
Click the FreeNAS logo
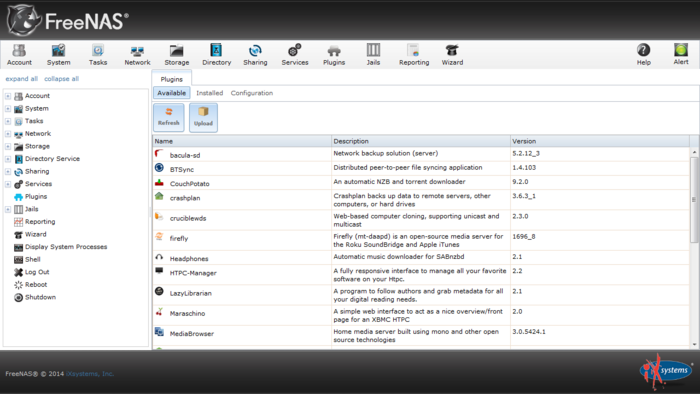point(68,21)
